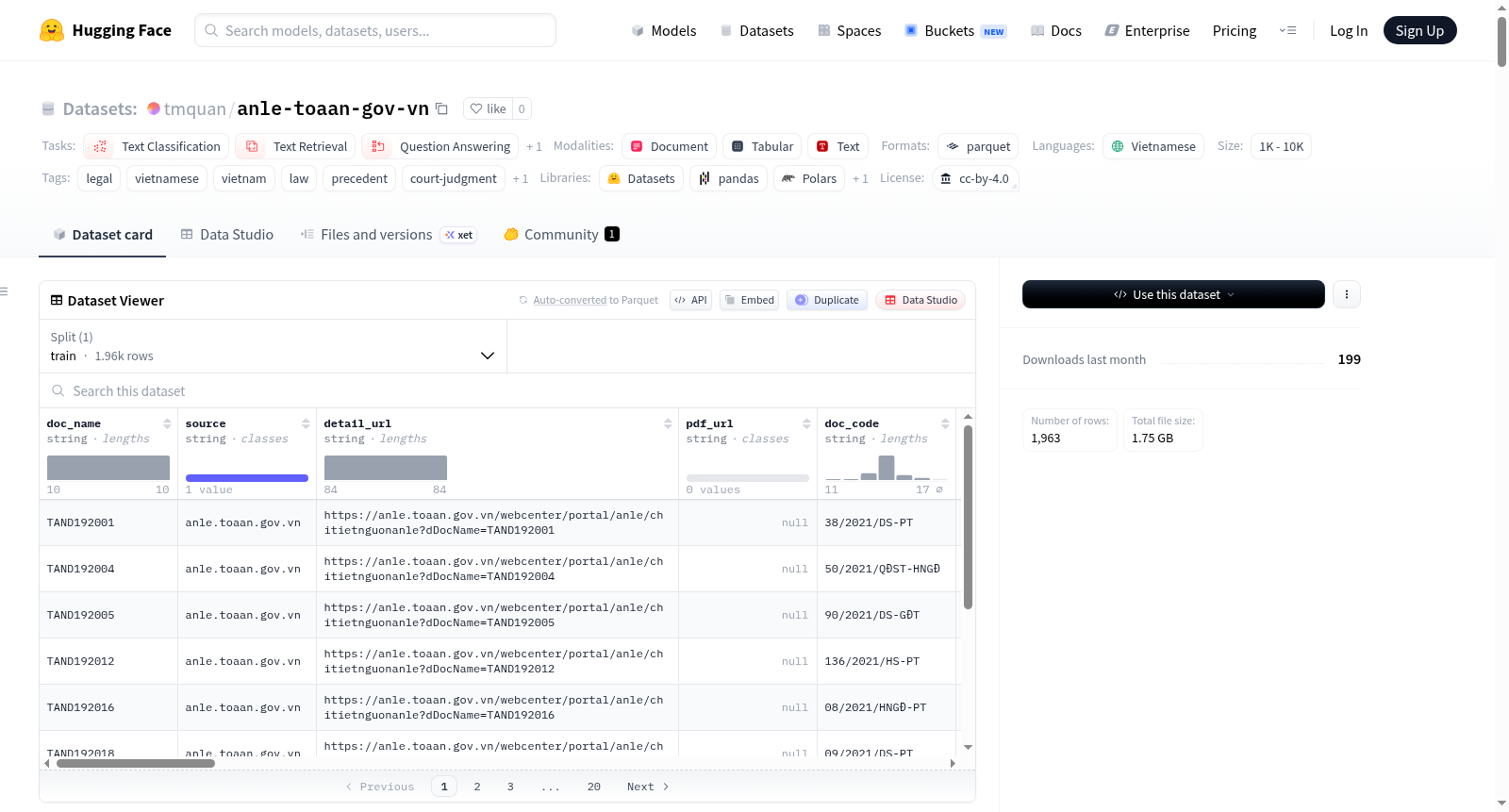Screen dimensions: 1509x812
Task: Click the table's vertical scrollbar thumb
Action: click(x=968, y=517)
